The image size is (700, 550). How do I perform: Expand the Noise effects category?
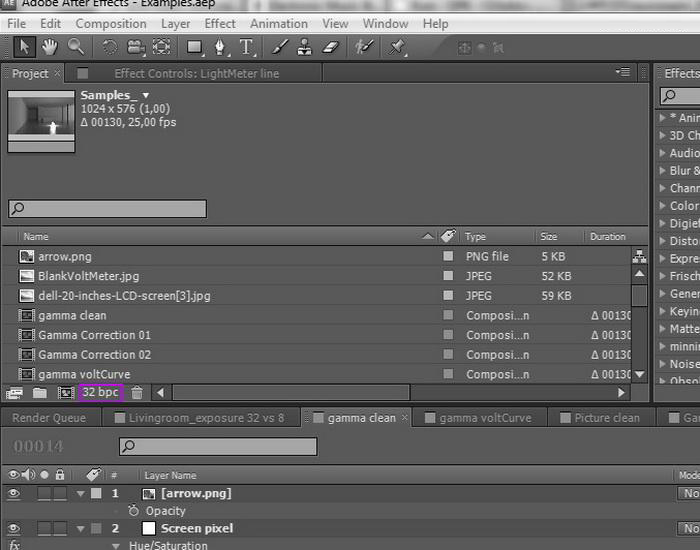tap(662, 364)
